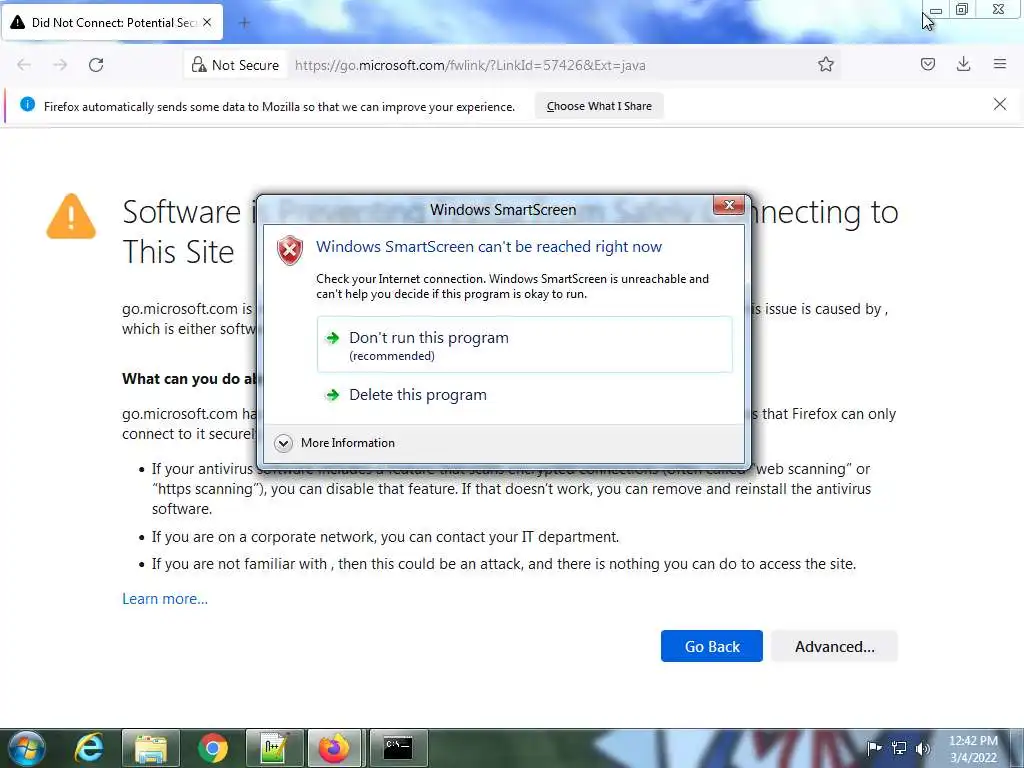
Task: Open the Firefox hamburger menu
Action: (x=1000, y=64)
